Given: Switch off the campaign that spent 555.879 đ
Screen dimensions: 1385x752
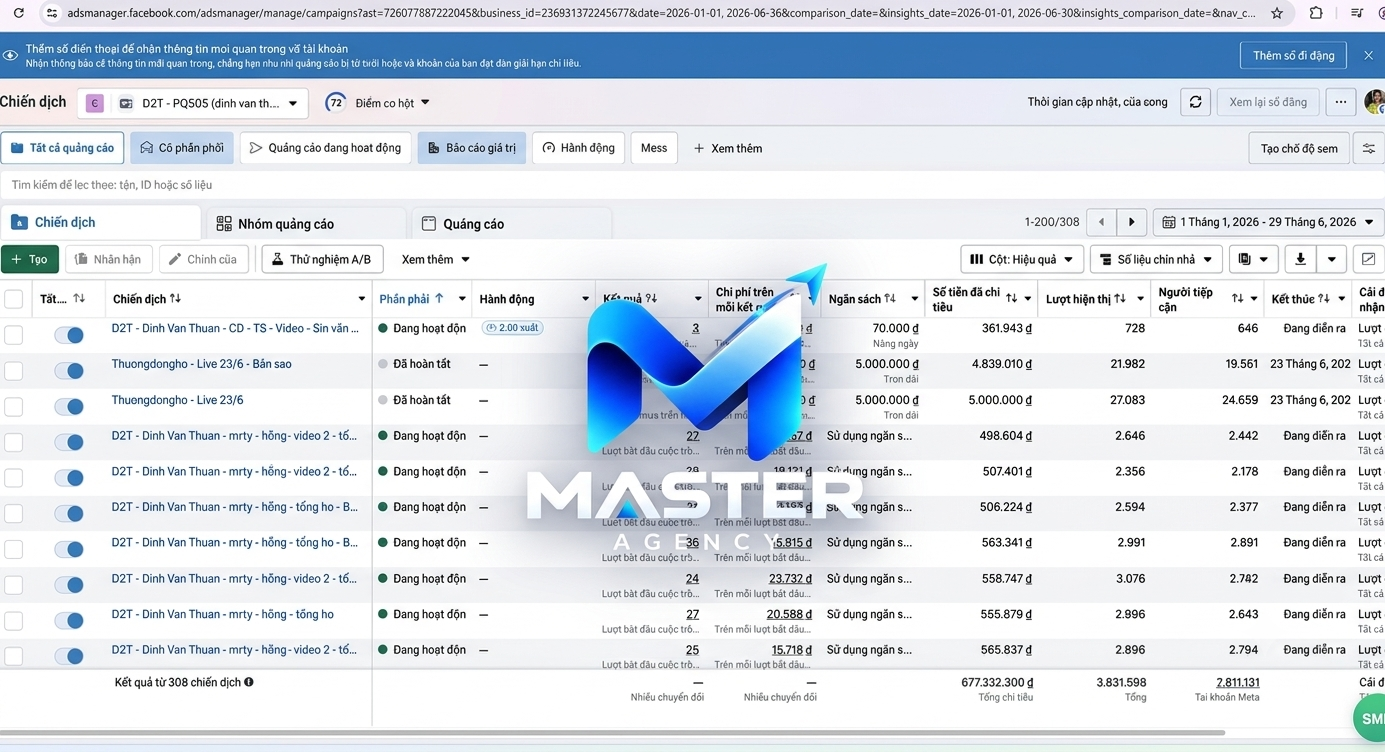Looking at the screenshot, I should click(x=69, y=621).
